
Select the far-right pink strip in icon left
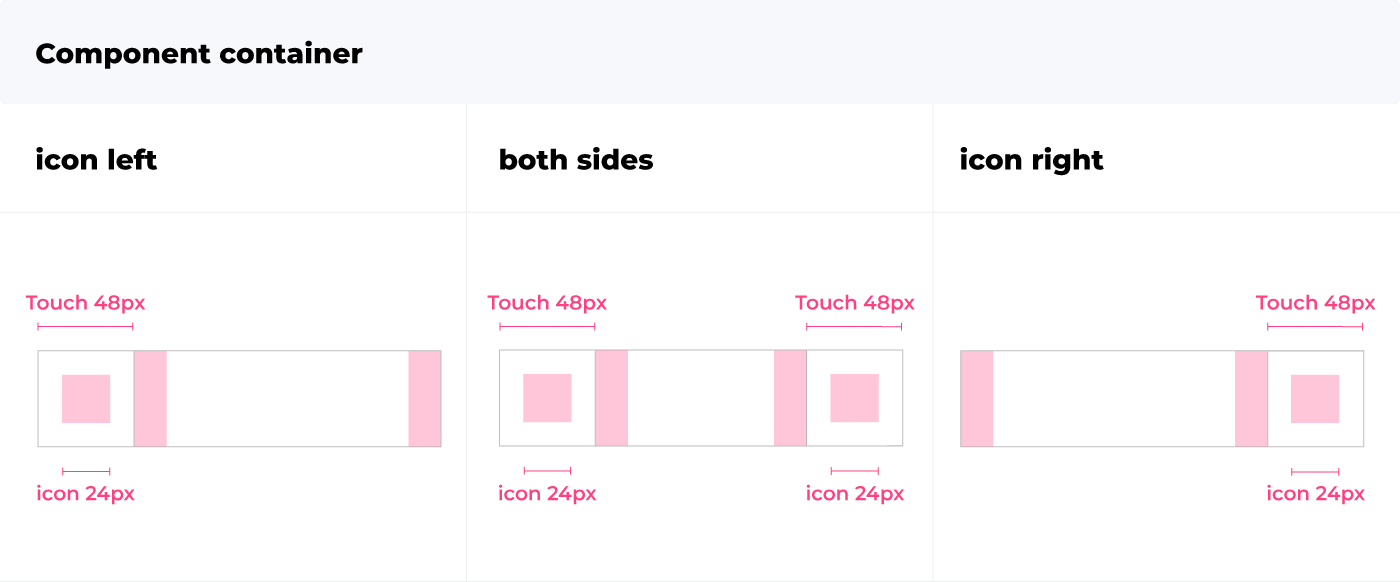coord(425,398)
